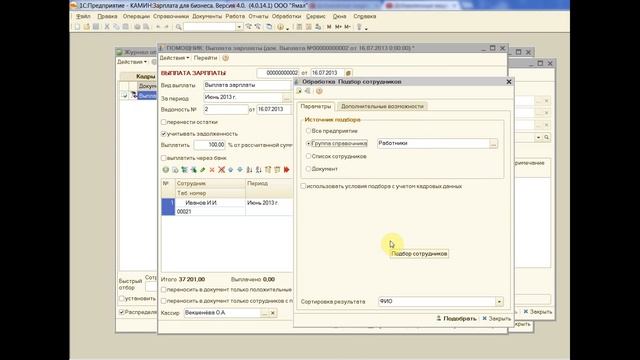Screen dimensions: 640x360
Task: Open the Операции menu
Action: 136,16
